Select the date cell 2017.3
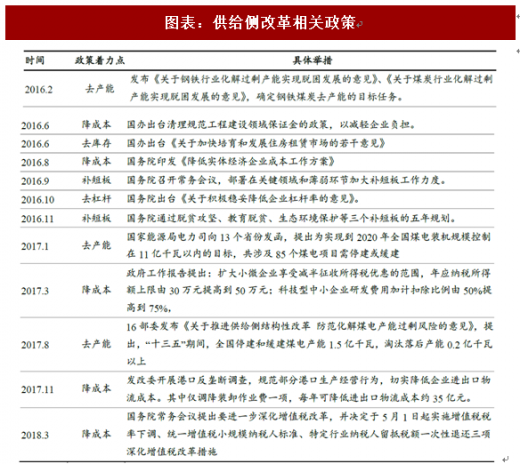 [x=35, y=291]
